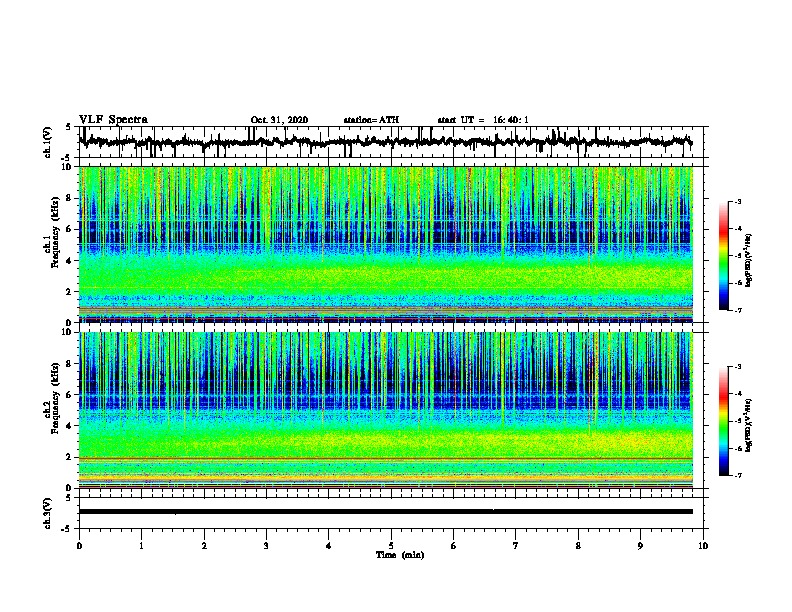Viewport: 792px width, 612px height.
Task: Click the time axis tick label '8'
Action: tap(578, 546)
